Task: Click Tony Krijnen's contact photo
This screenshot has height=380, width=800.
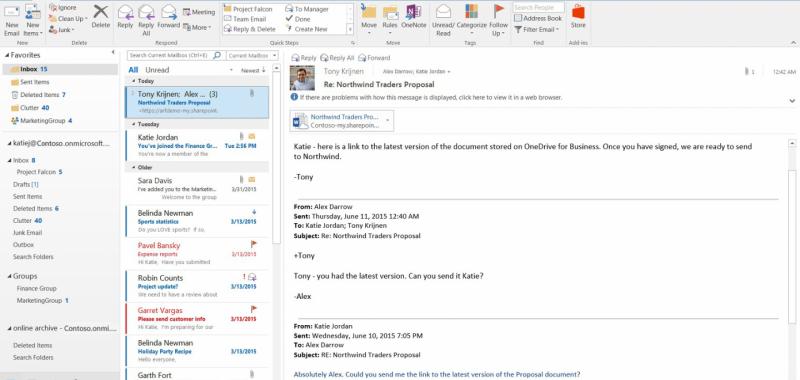Action: click(x=303, y=78)
